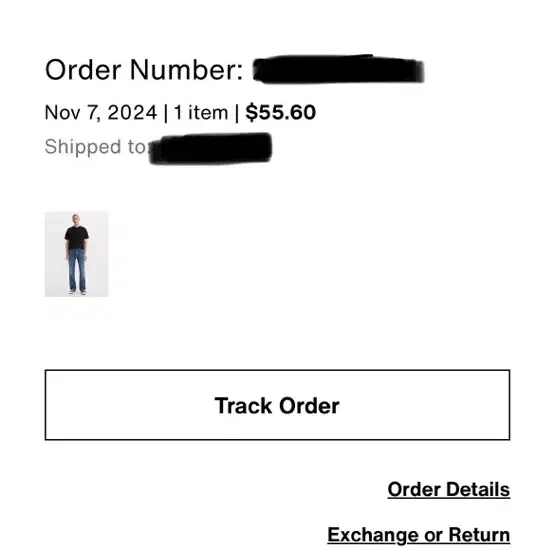Start an Exchange or Return
The image size is (555, 555).
[x=418, y=535]
